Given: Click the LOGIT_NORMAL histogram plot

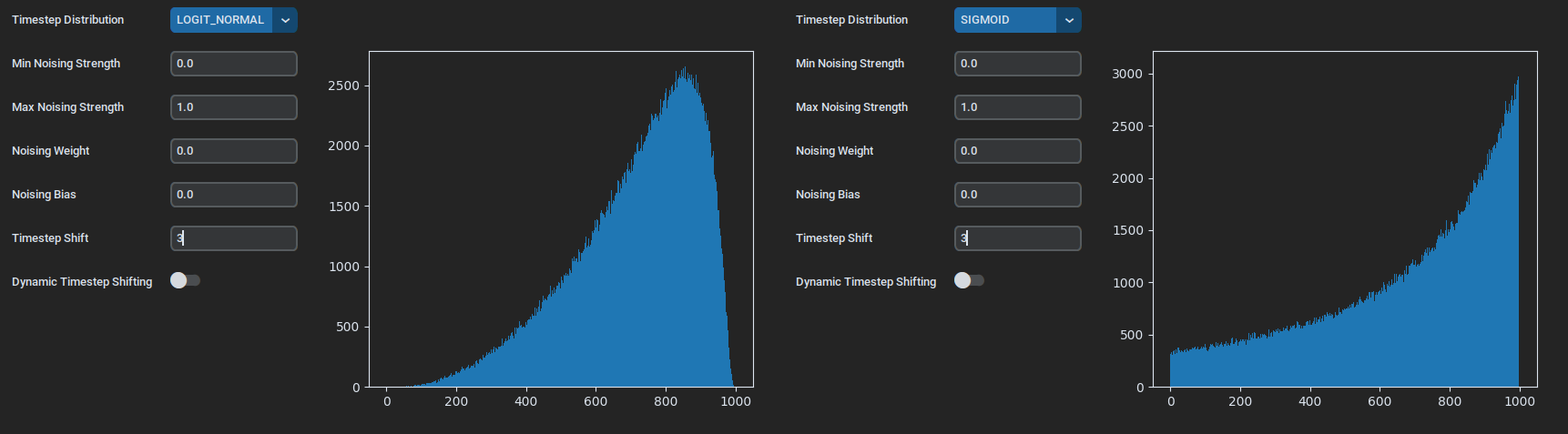Looking at the screenshot, I should coord(561,219).
